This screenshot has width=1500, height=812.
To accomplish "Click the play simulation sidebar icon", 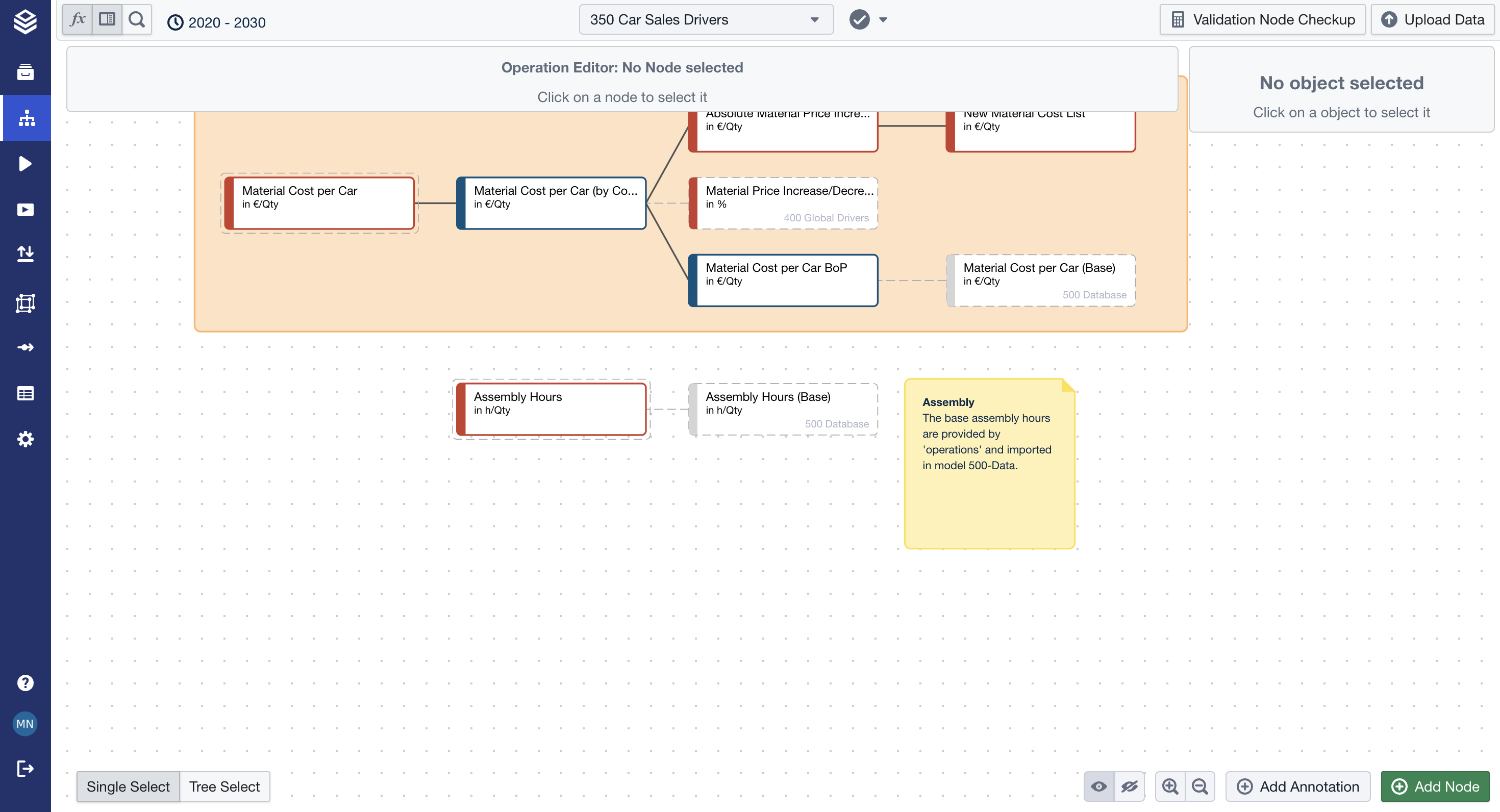I will pyautogui.click(x=26, y=164).
